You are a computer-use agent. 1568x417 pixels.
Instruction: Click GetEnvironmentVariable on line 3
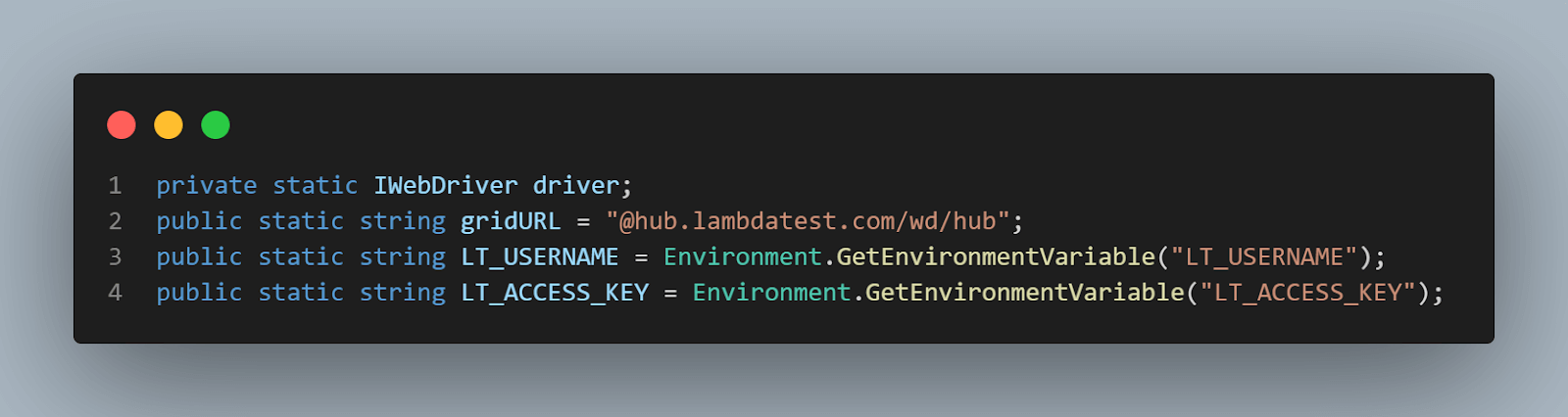[x=996, y=257]
